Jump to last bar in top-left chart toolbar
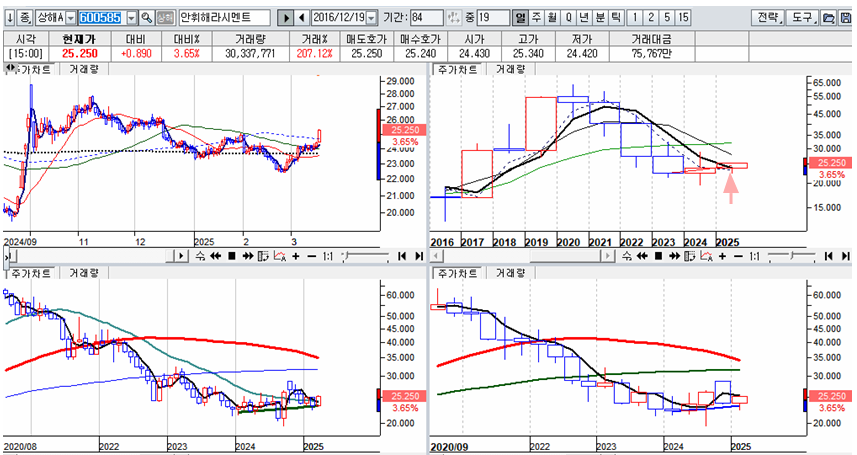The width and height of the screenshot is (857, 455). point(419,256)
